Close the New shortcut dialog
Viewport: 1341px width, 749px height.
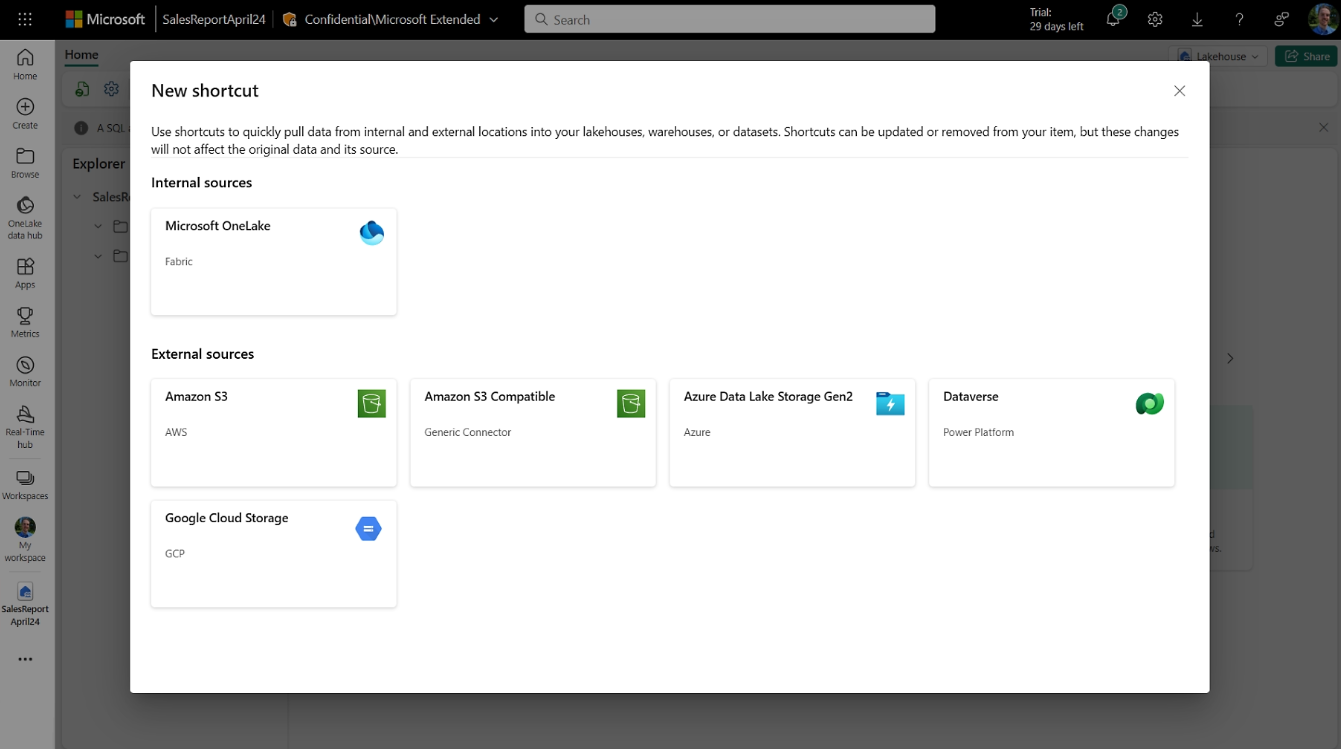pos(1179,91)
